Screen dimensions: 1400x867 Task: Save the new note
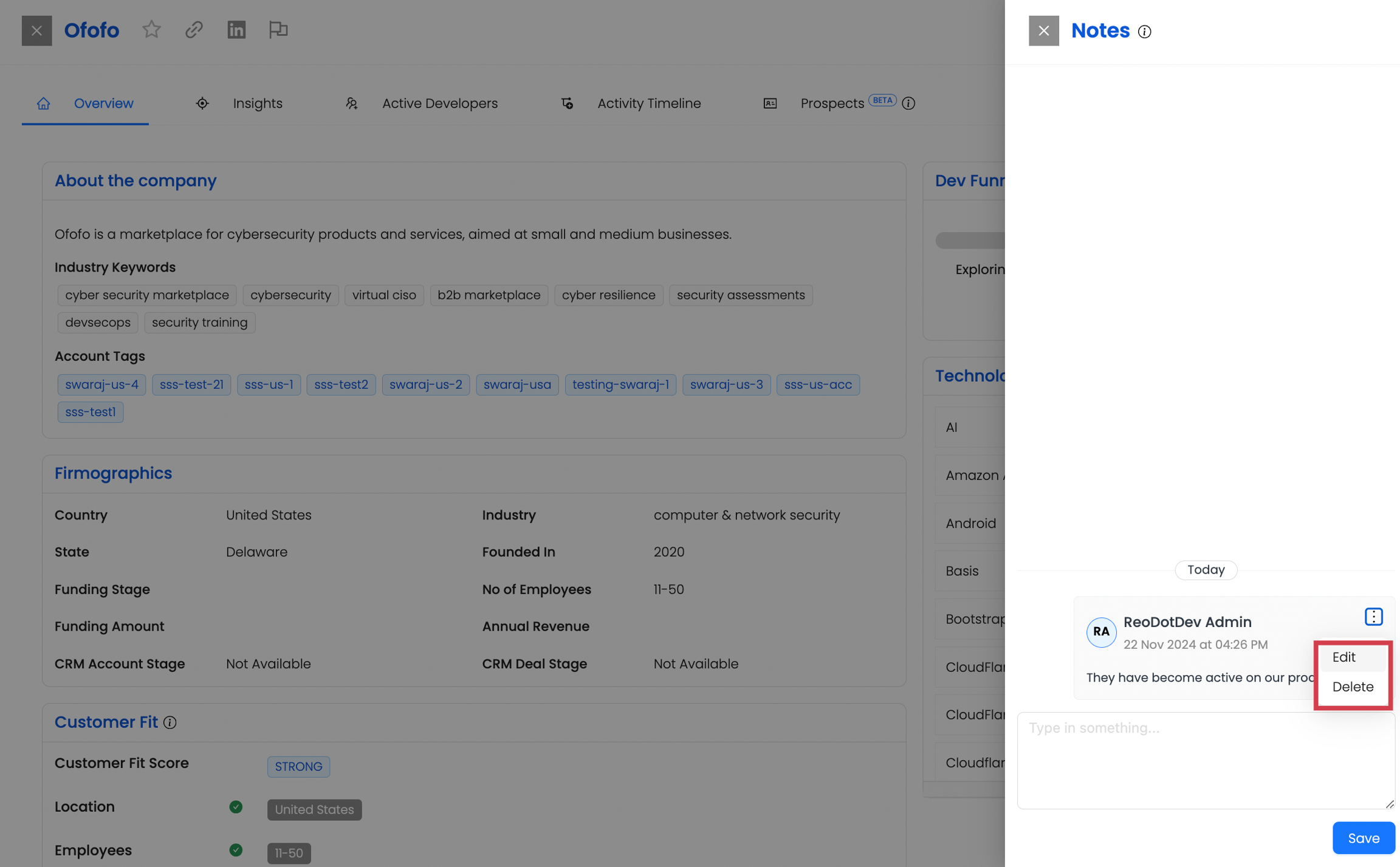tap(1363, 838)
